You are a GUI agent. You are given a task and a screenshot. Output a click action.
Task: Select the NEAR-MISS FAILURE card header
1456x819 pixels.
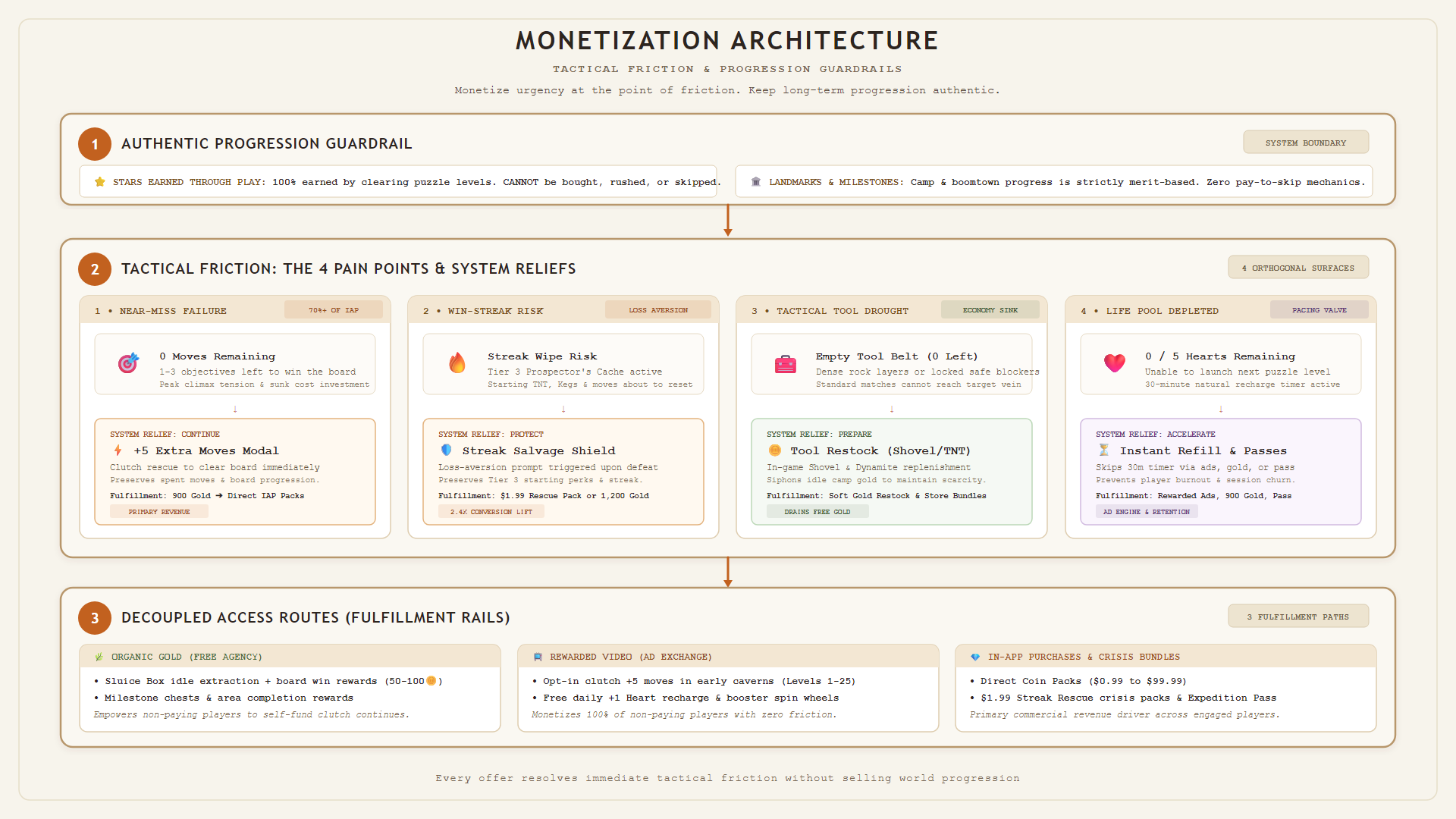(235, 310)
